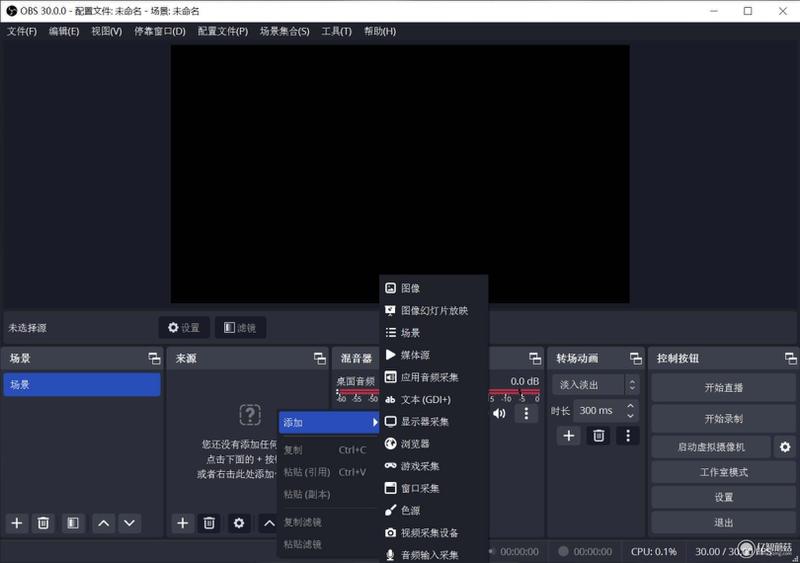Choose 窗口采集 from add submenu
The image size is (800, 563).
[433, 488]
